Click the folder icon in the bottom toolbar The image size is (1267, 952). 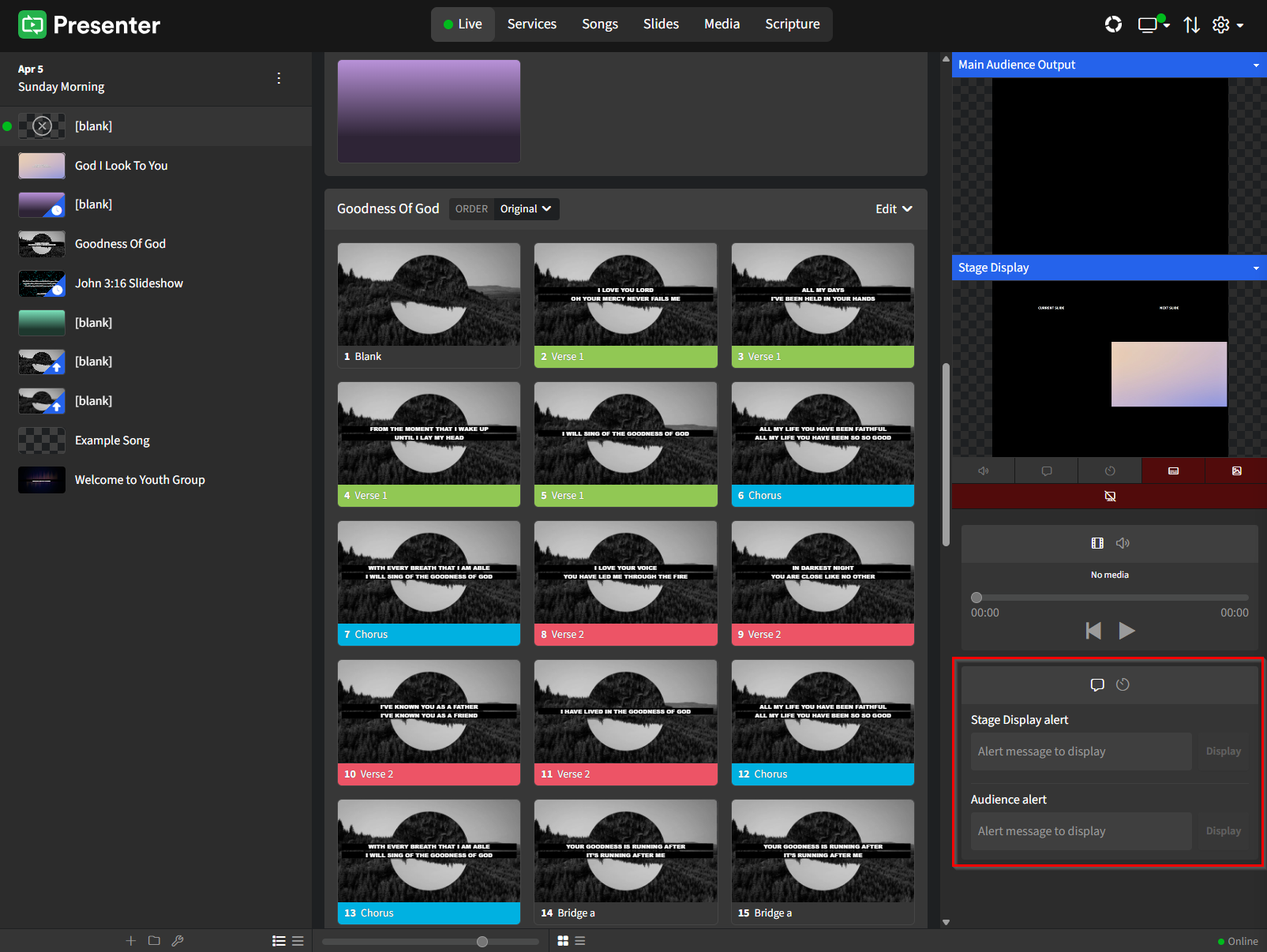click(x=154, y=940)
